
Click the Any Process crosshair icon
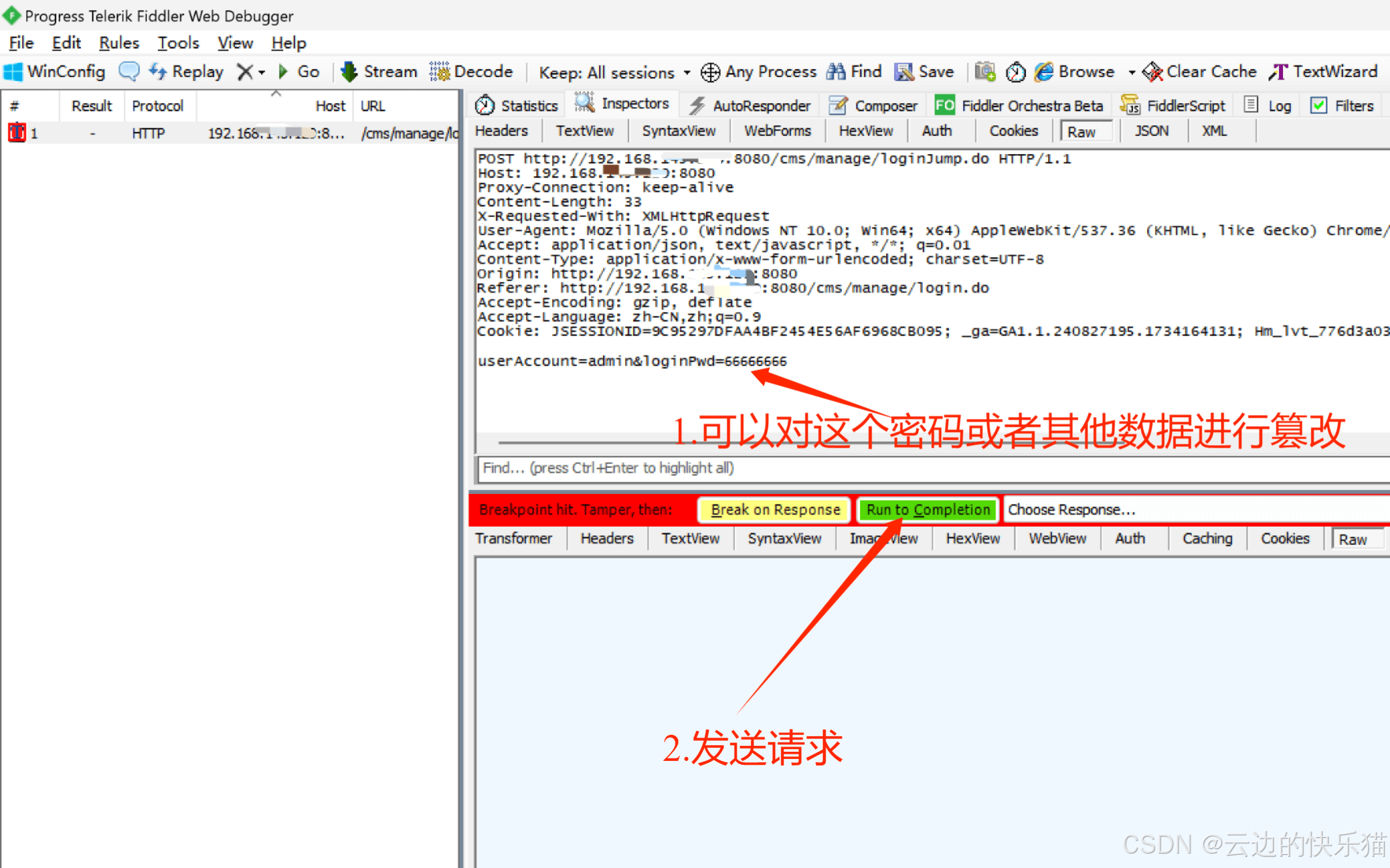(710, 72)
